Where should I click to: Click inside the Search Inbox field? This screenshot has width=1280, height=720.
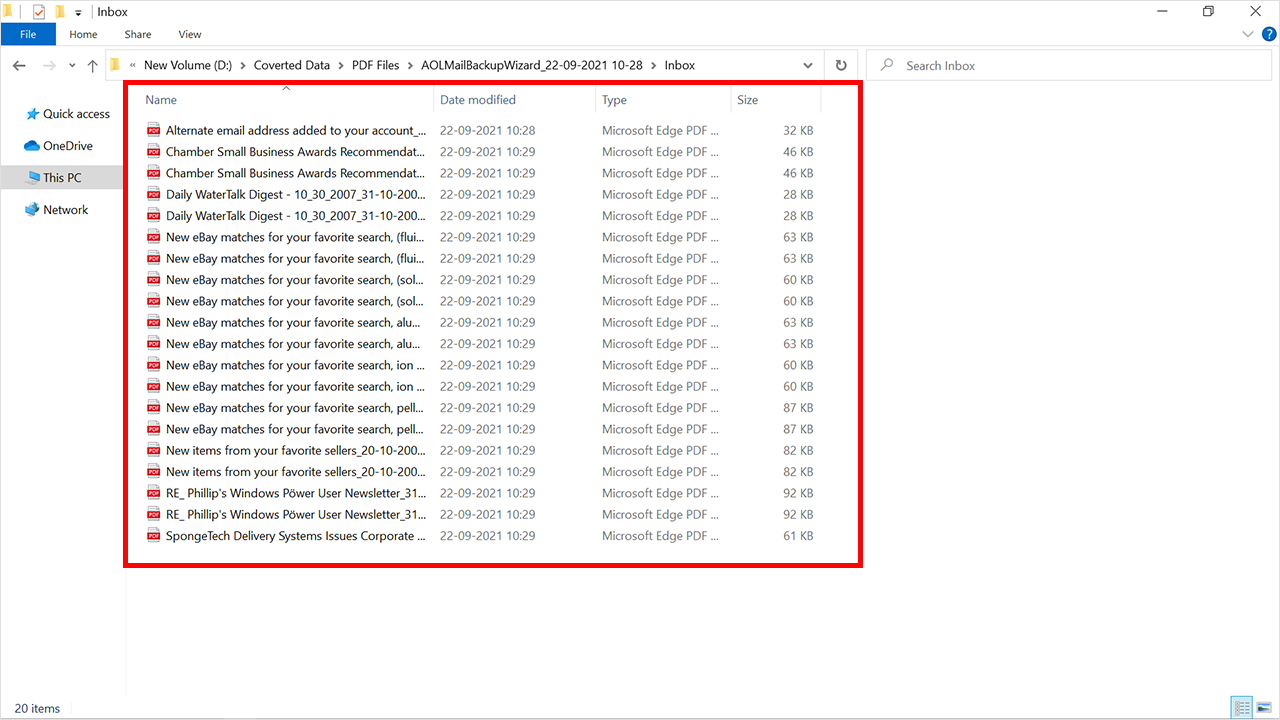pyautogui.click(x=1069, y=65)
